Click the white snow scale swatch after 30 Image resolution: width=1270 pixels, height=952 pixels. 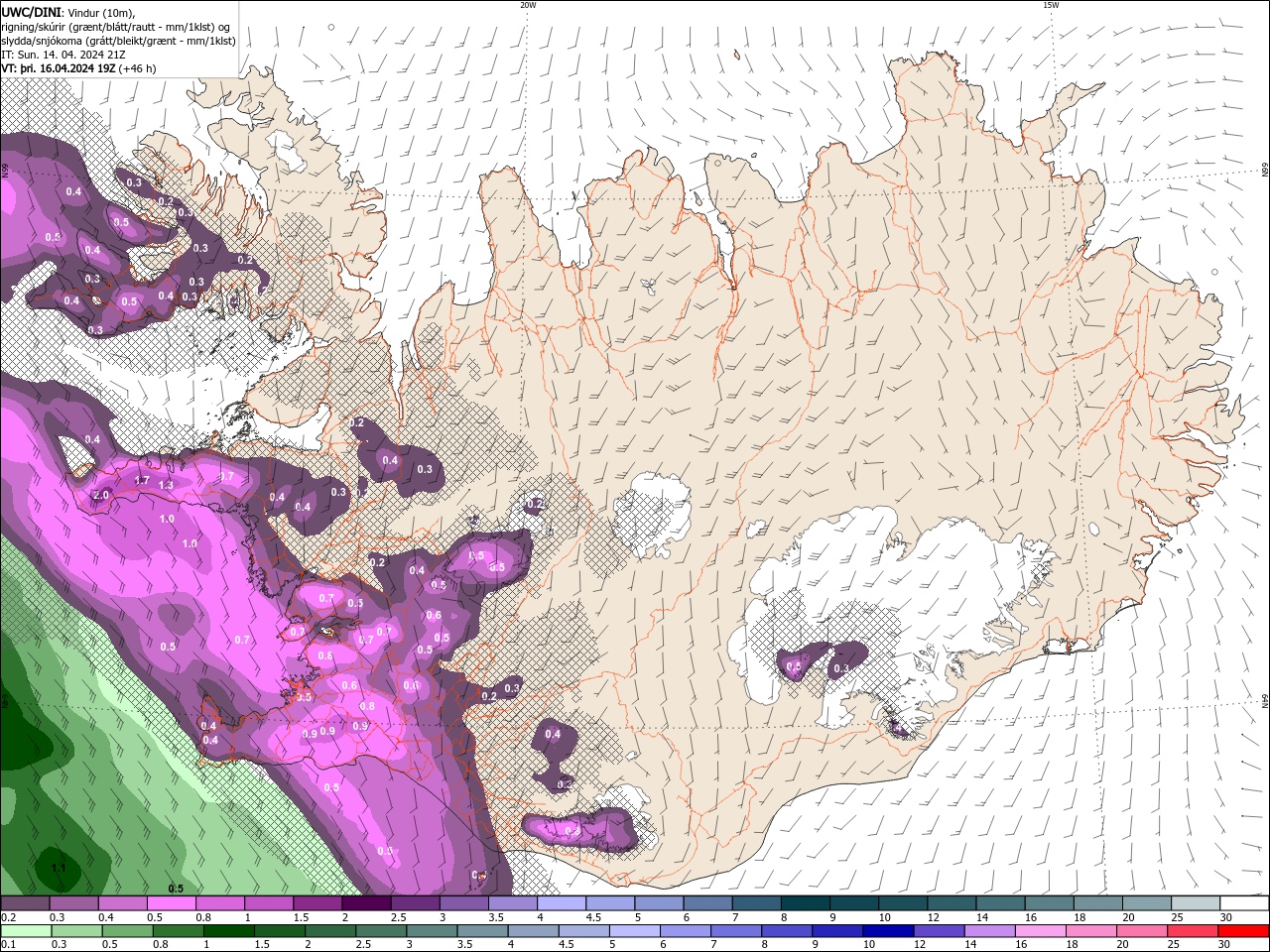click(1244, 903)
